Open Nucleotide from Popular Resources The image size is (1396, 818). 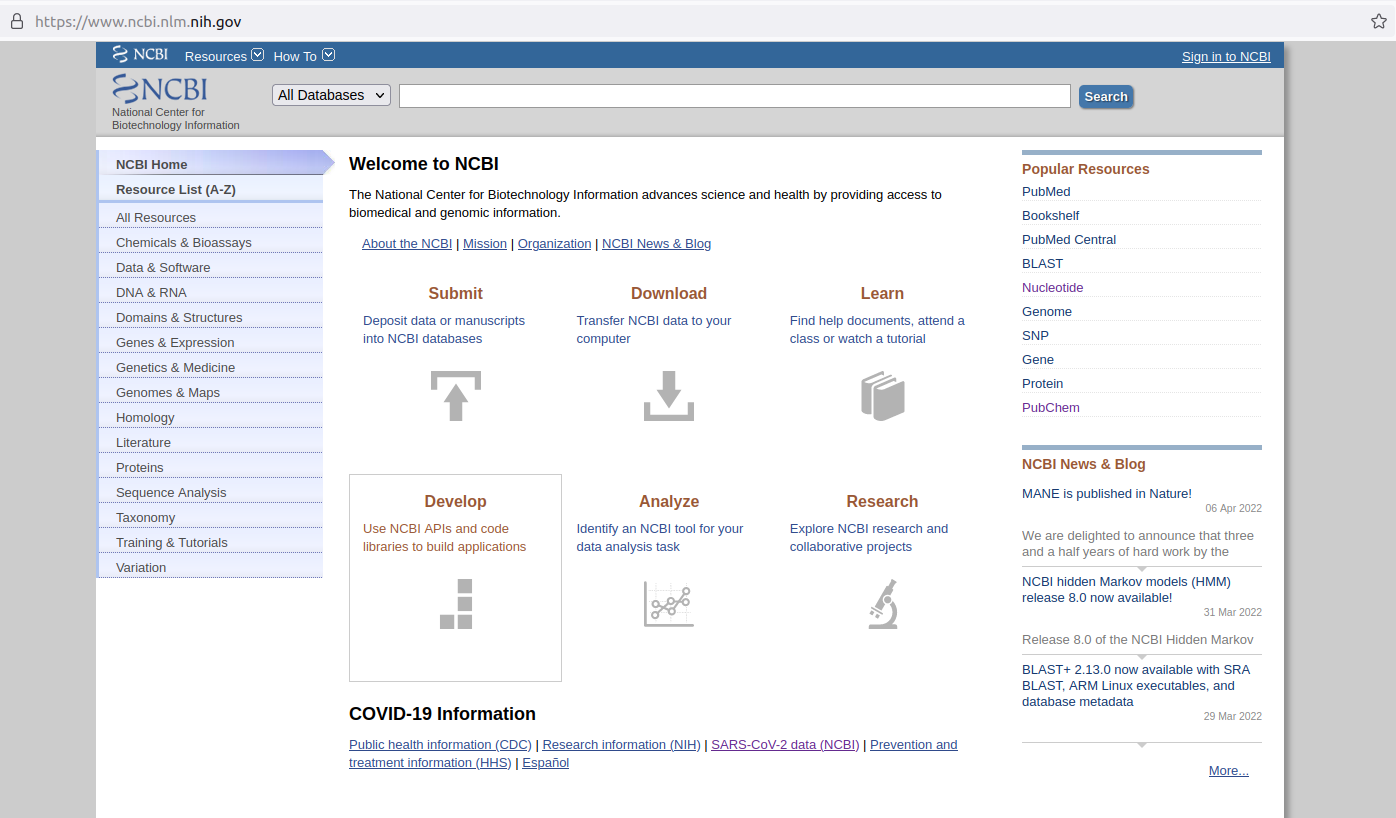[x=1052, y=287]
